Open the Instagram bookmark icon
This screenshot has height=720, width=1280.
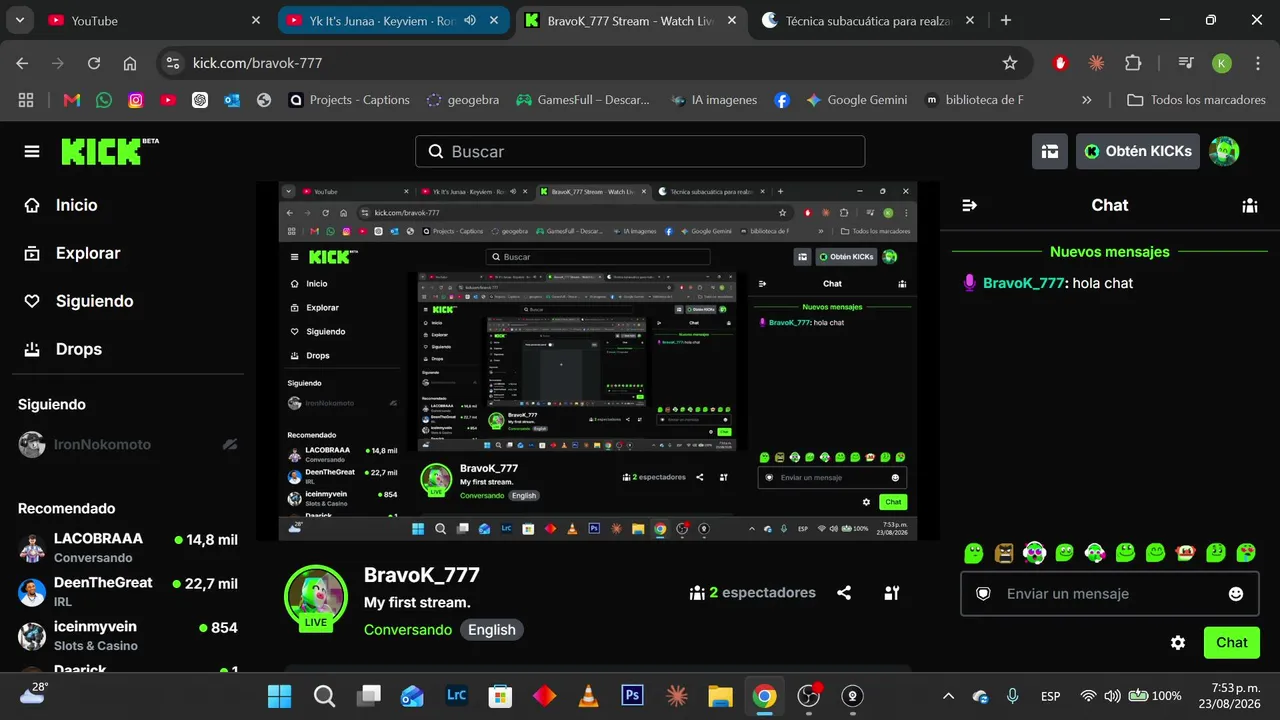(x=136, y=100)
